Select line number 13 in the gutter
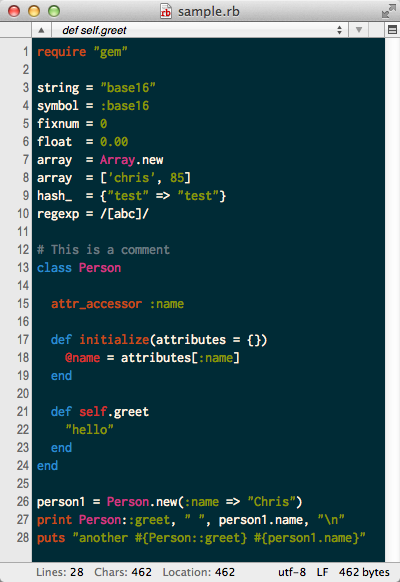400x582 pixels. coord(23,268)
